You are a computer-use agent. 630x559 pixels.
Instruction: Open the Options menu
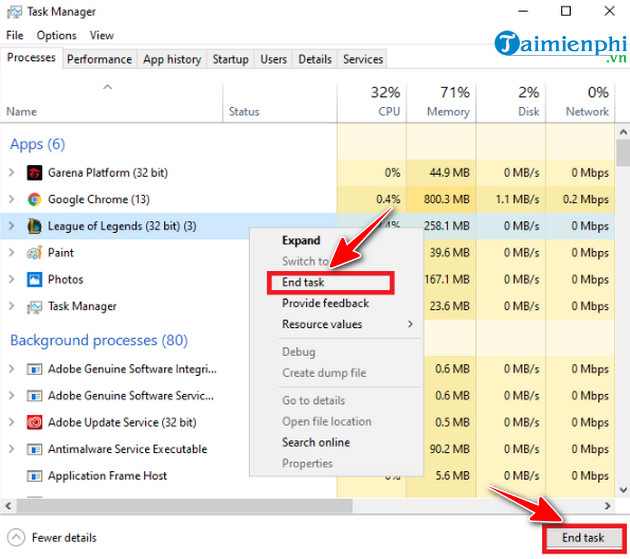(56, 35)
